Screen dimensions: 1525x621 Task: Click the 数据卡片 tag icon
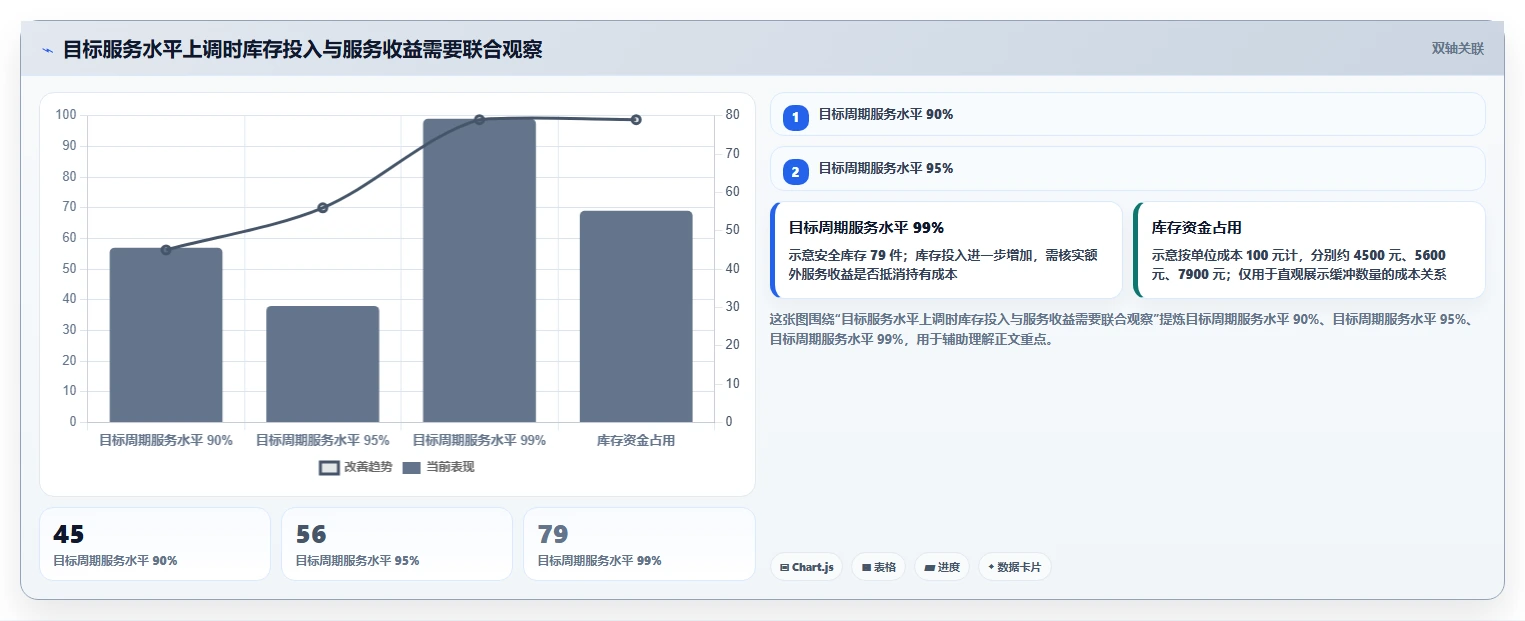[991, 567]
